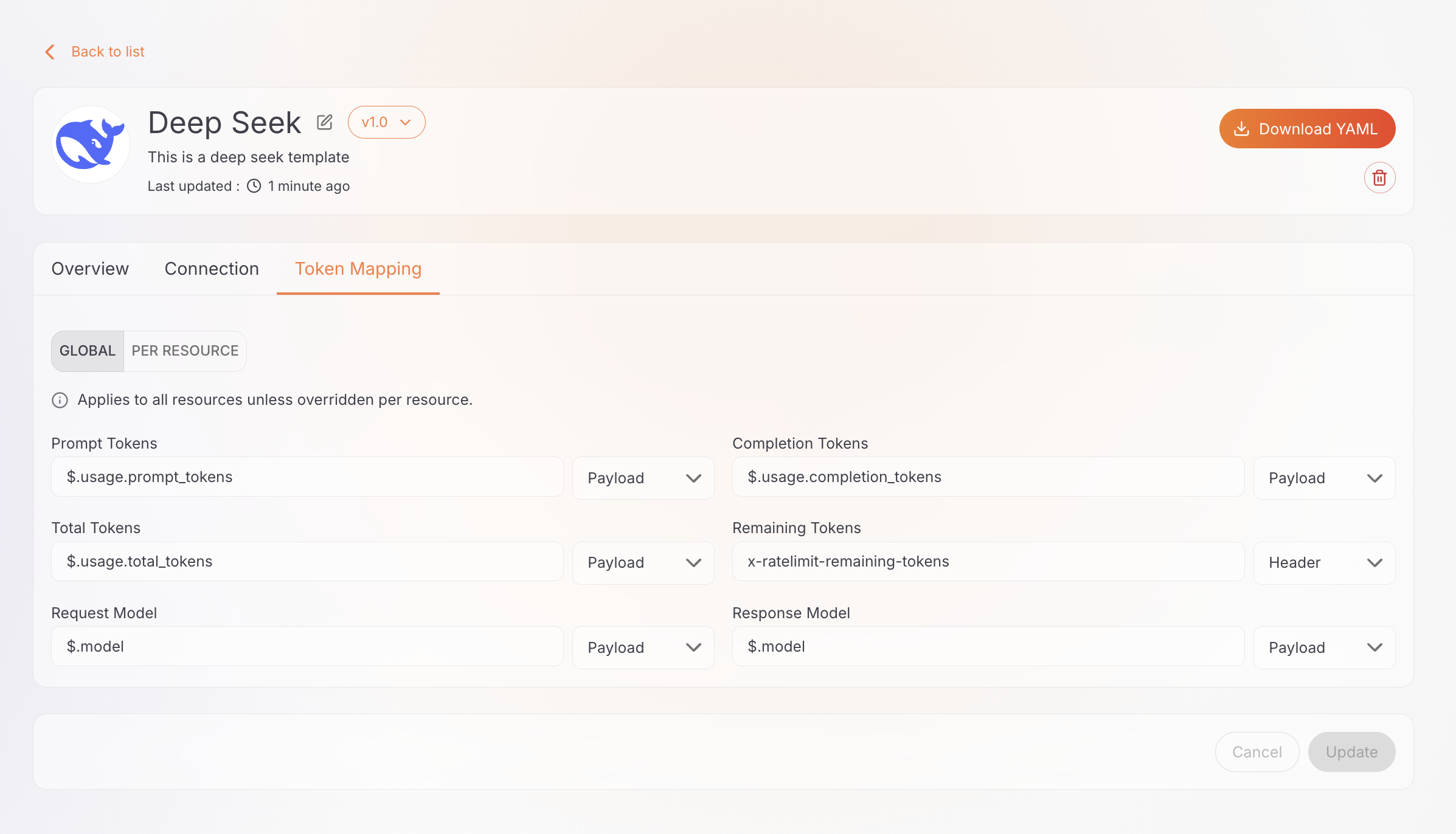The width and height of the screenshot is (1456, 834).
Task: Open Response Model Payload dropdown
Action: pyautogui.click(x=1325, y=647)
